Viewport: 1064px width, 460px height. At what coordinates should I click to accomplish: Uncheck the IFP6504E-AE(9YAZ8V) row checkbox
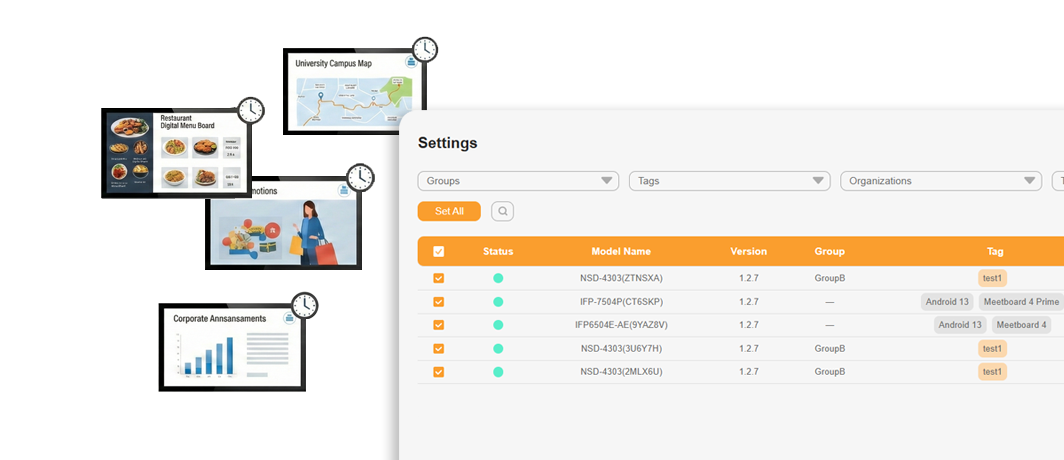coord(438,325)
